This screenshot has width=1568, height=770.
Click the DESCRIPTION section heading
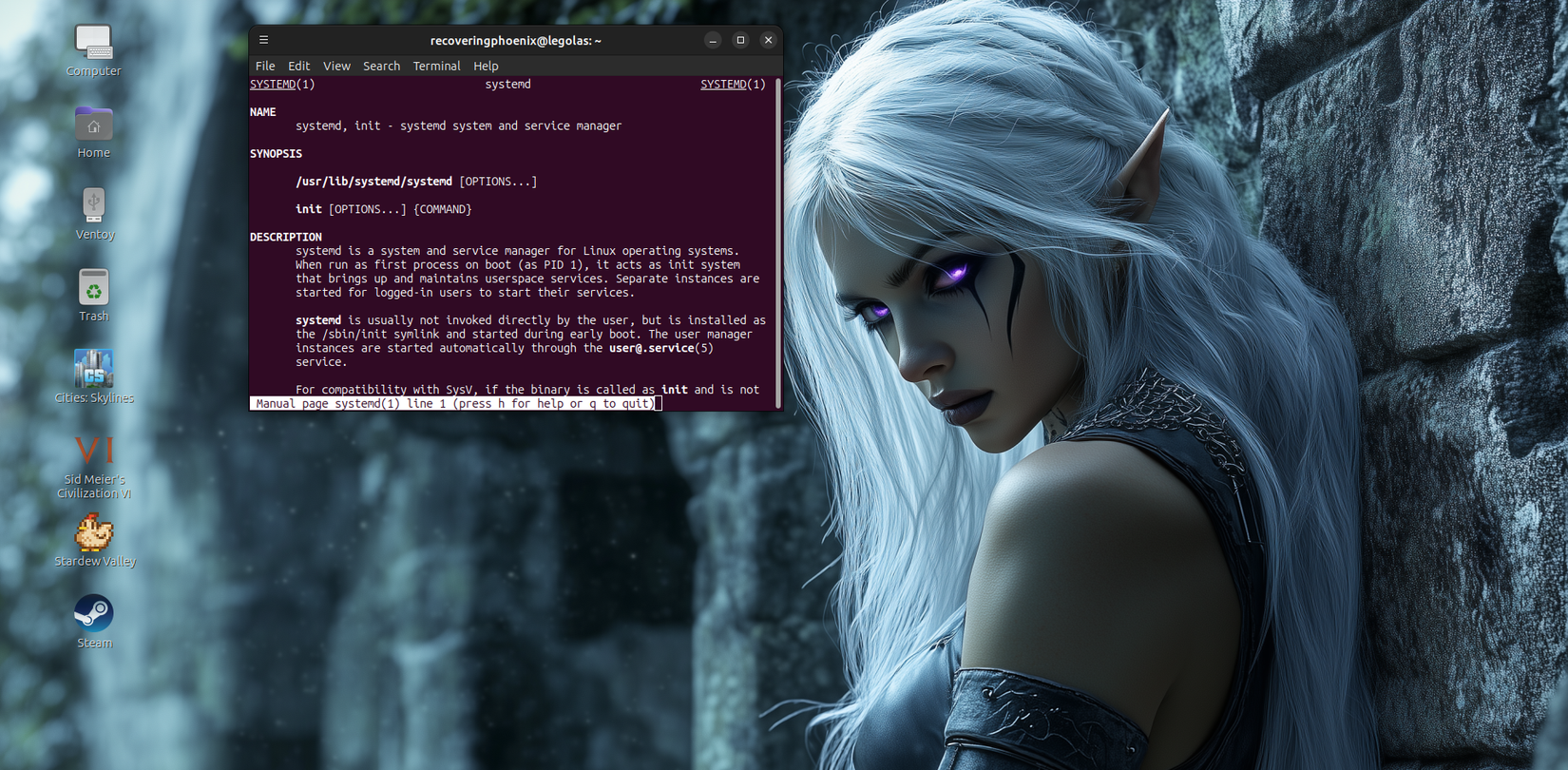(x=286, y=238)
